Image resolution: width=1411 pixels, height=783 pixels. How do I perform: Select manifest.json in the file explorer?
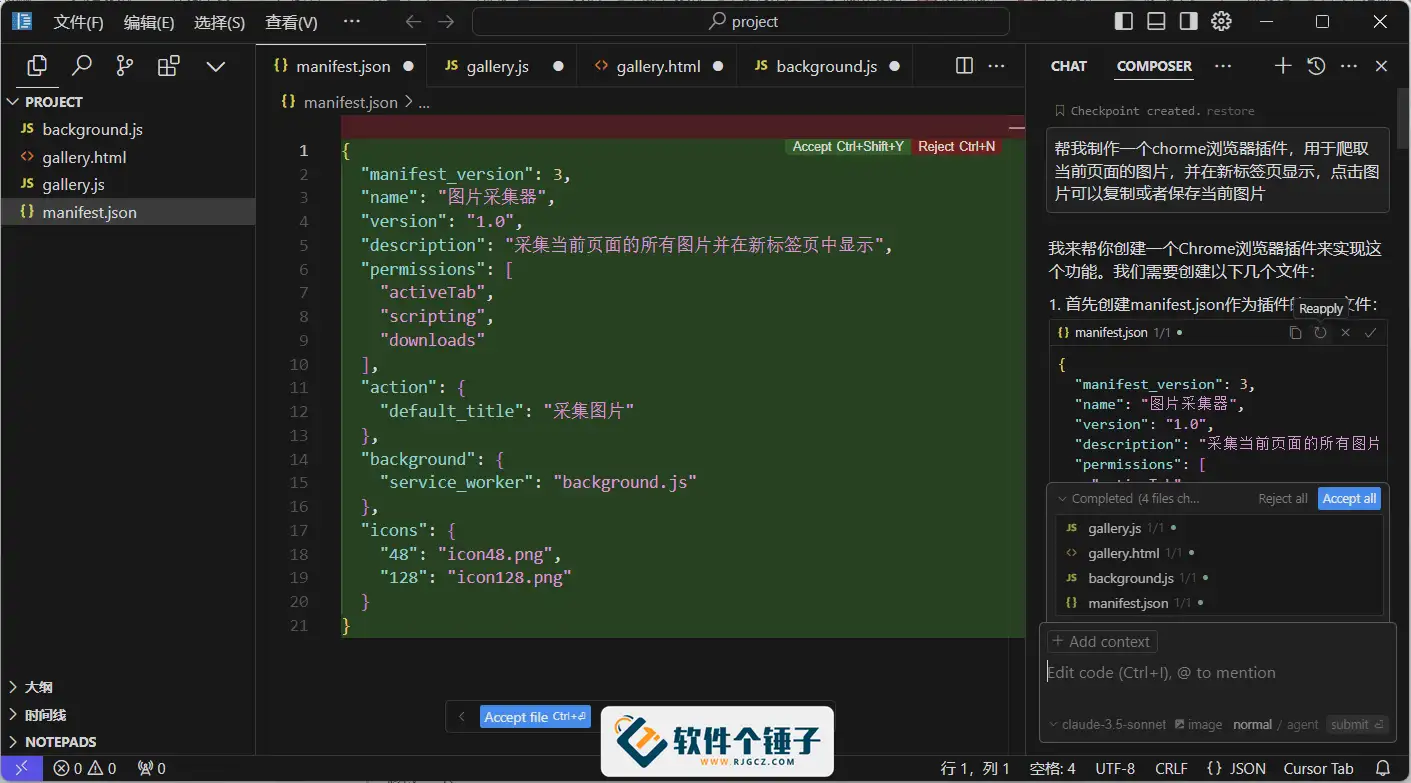click(x=128, y=212)
